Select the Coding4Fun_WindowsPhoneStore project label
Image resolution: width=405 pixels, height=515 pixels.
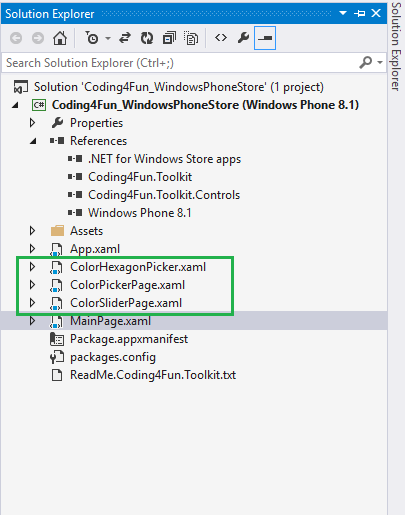[205, 105]
